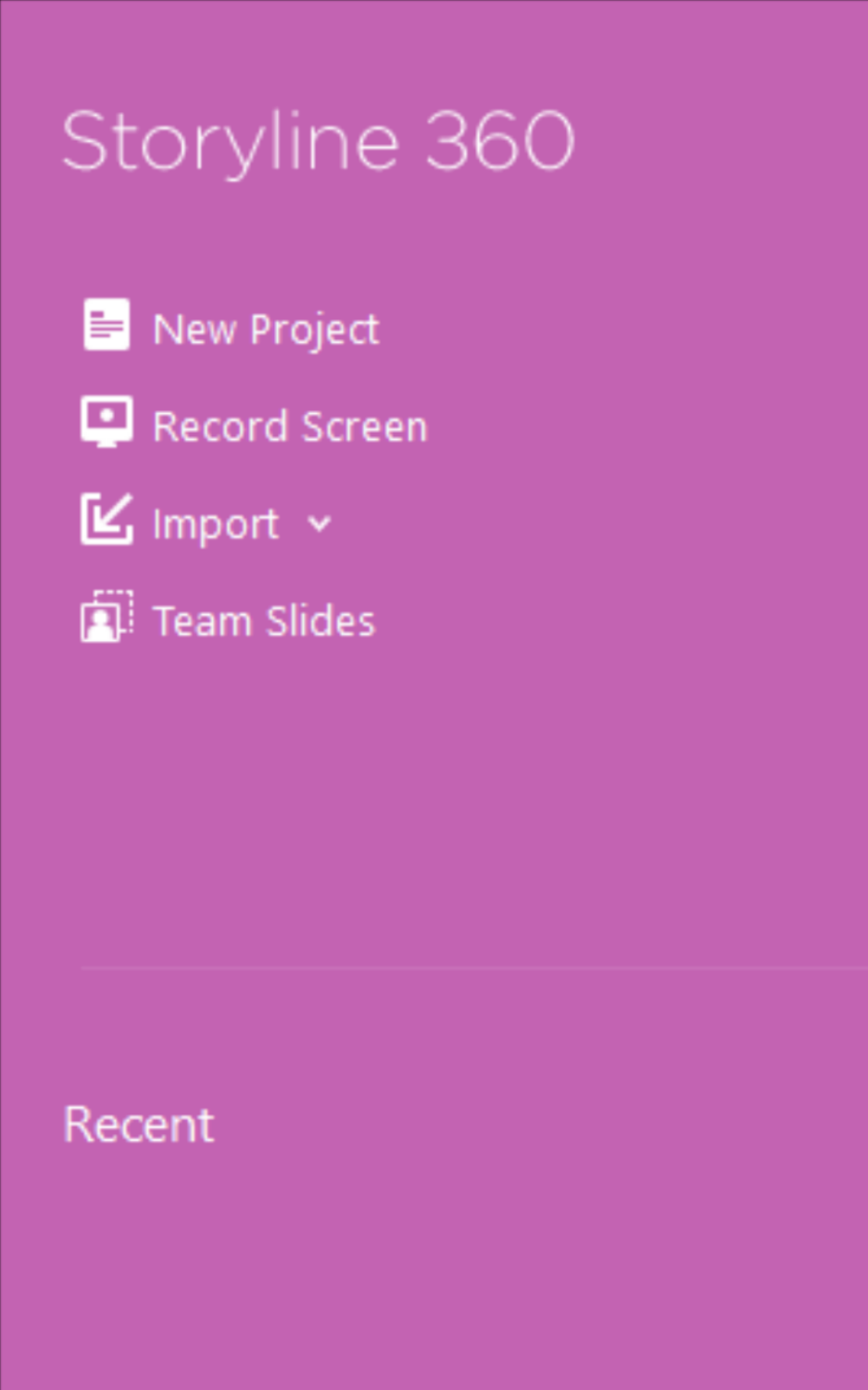Open the Import menu text label
This screenshot has width=868, height=1390.
tap(215, 524)
